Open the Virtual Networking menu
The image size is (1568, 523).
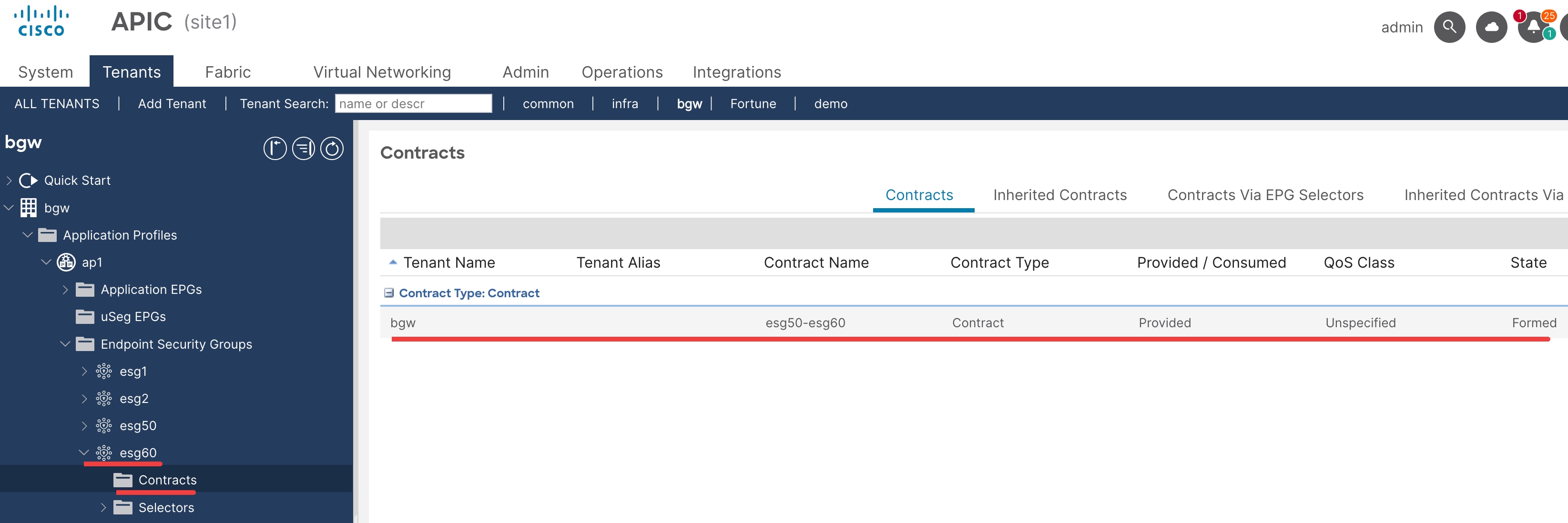pyautogui.click(x=382, y=72)
